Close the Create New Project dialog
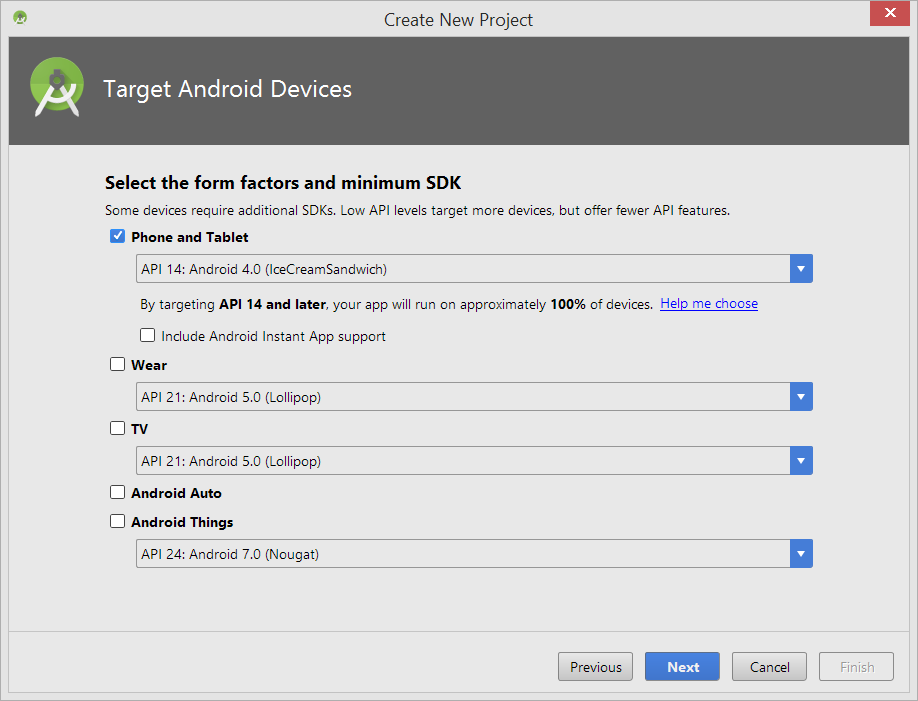The width and height of the screenshot is (918, 701). pos(889,13)
